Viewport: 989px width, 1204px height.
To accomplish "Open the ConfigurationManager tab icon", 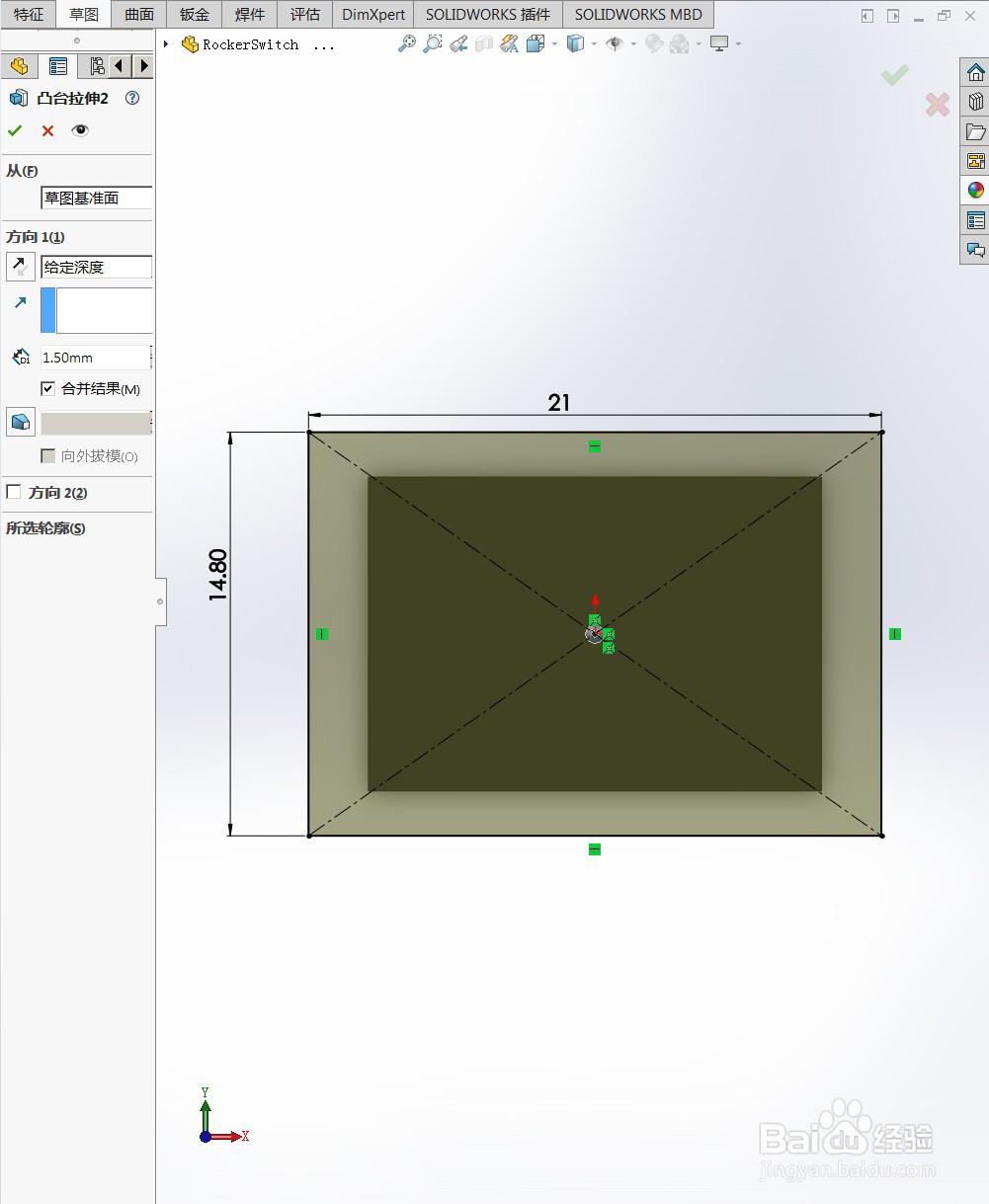I will pos(96,66).
